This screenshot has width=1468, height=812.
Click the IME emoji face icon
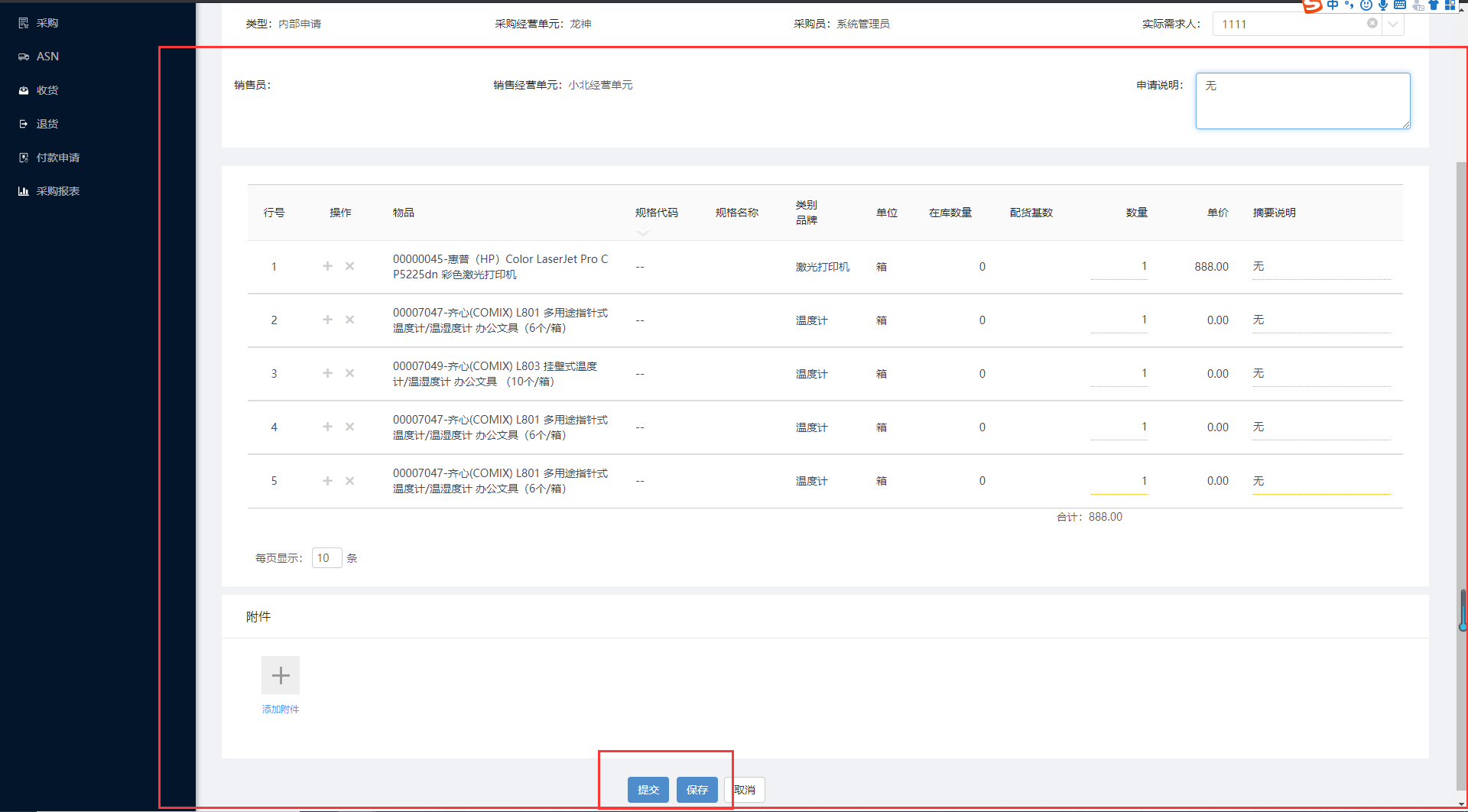click(1366, 5)
